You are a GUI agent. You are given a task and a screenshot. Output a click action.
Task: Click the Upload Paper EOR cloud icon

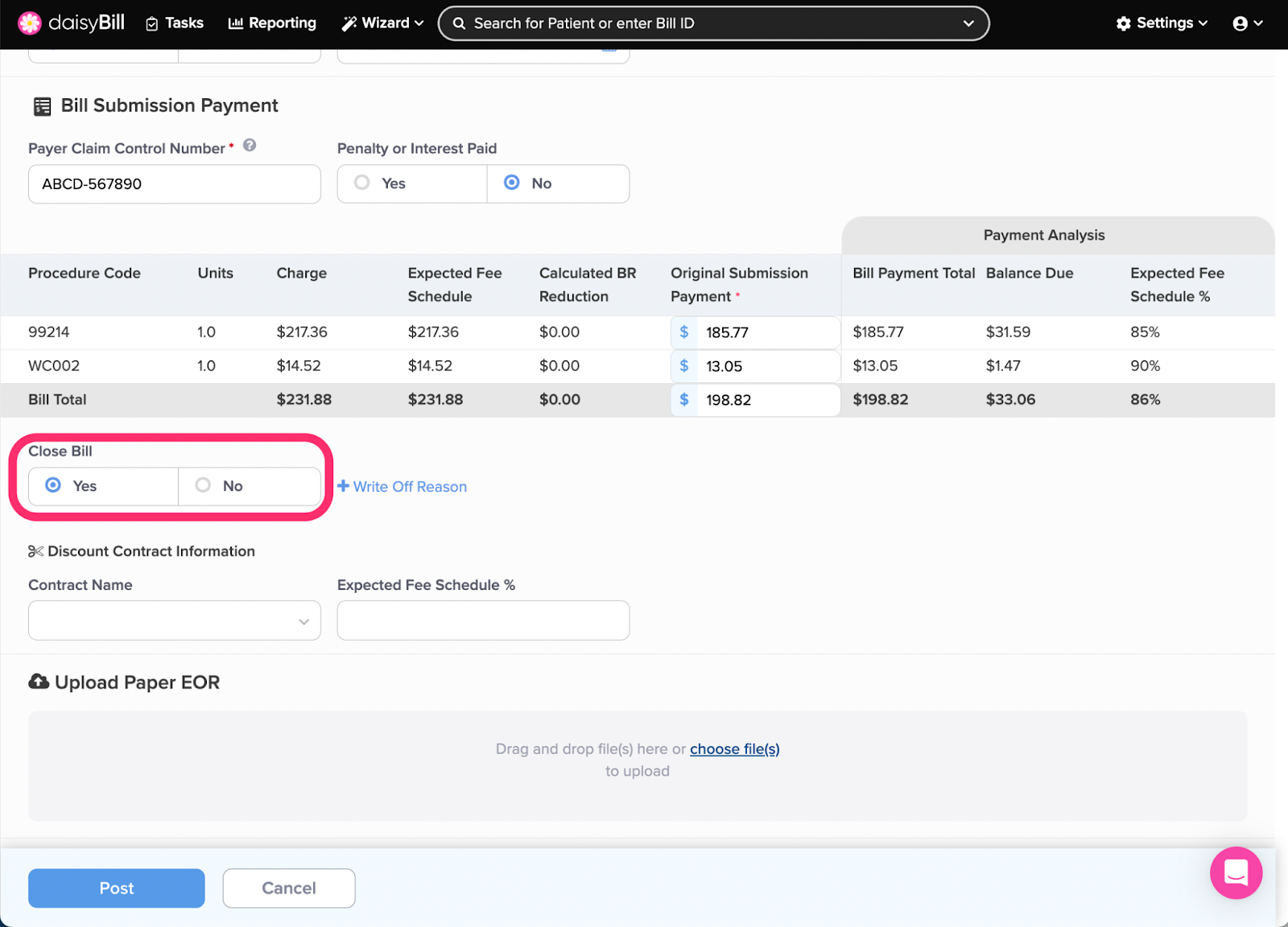(x=39, y=682)
